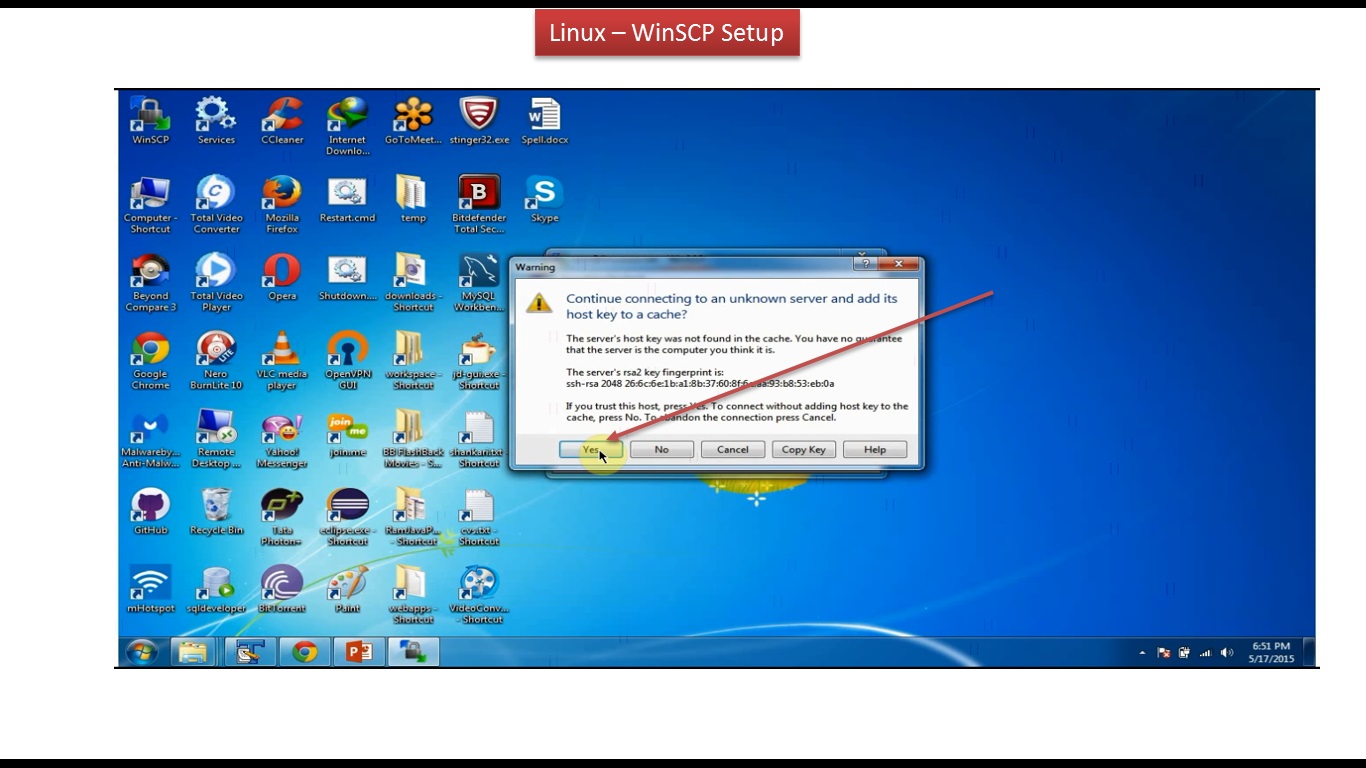Viewport: 1366px width, 768px height.
Task: Select the Restart.cmd desktop icon
Action: [347, 200]
